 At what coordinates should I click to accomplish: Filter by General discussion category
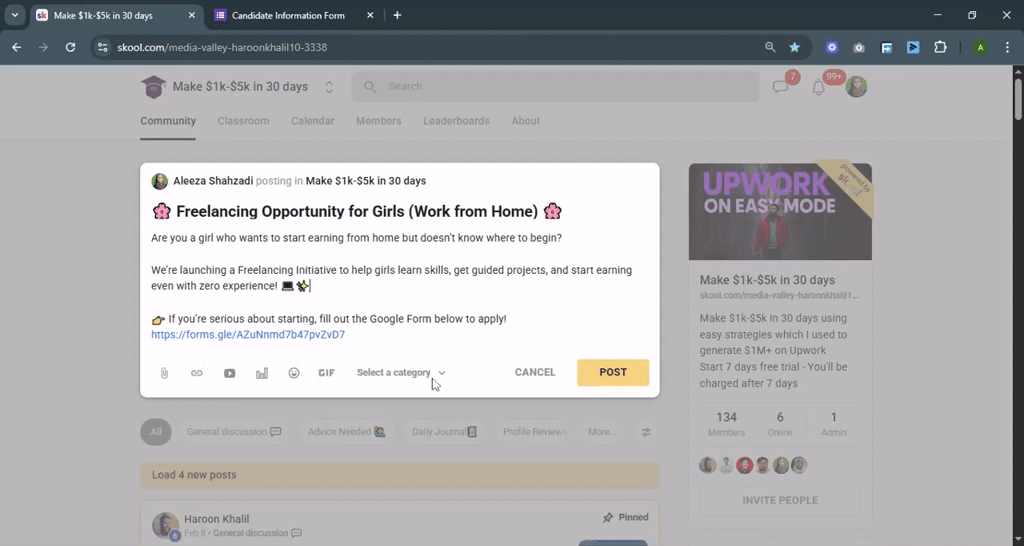coord(234,432)
